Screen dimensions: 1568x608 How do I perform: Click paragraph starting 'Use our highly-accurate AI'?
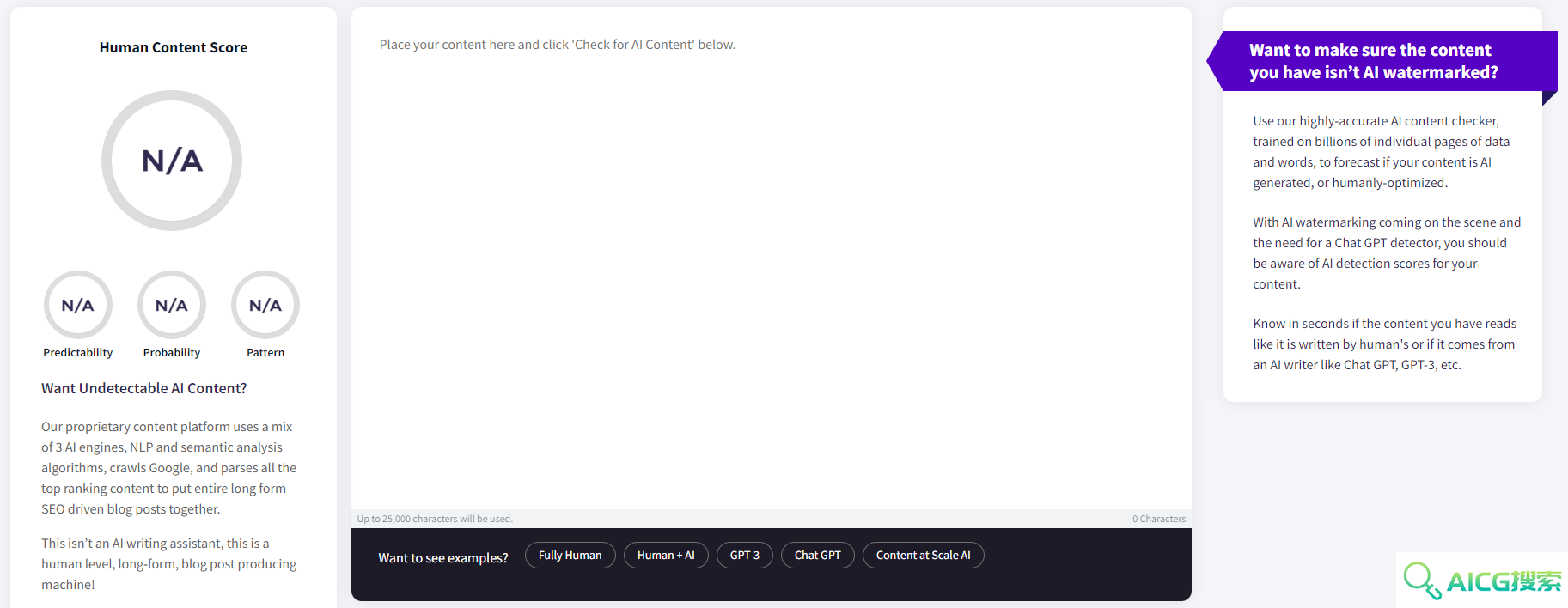point(1382,152)
